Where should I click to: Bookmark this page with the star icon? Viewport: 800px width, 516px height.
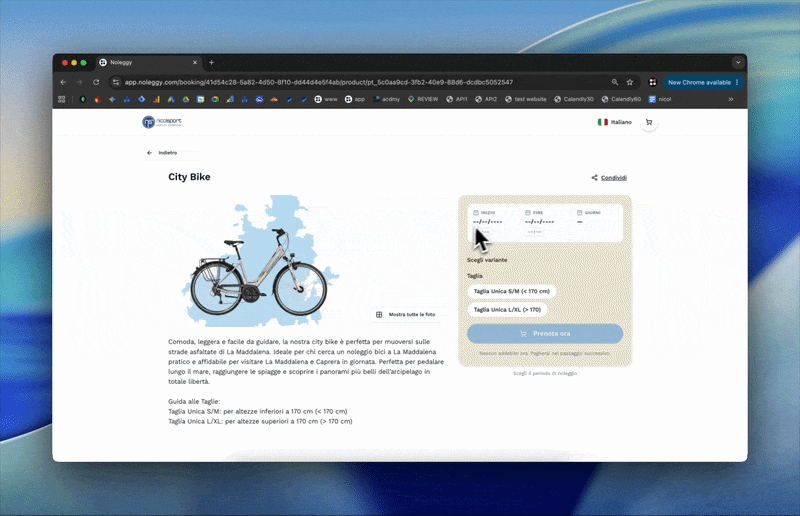click(630, 82)
